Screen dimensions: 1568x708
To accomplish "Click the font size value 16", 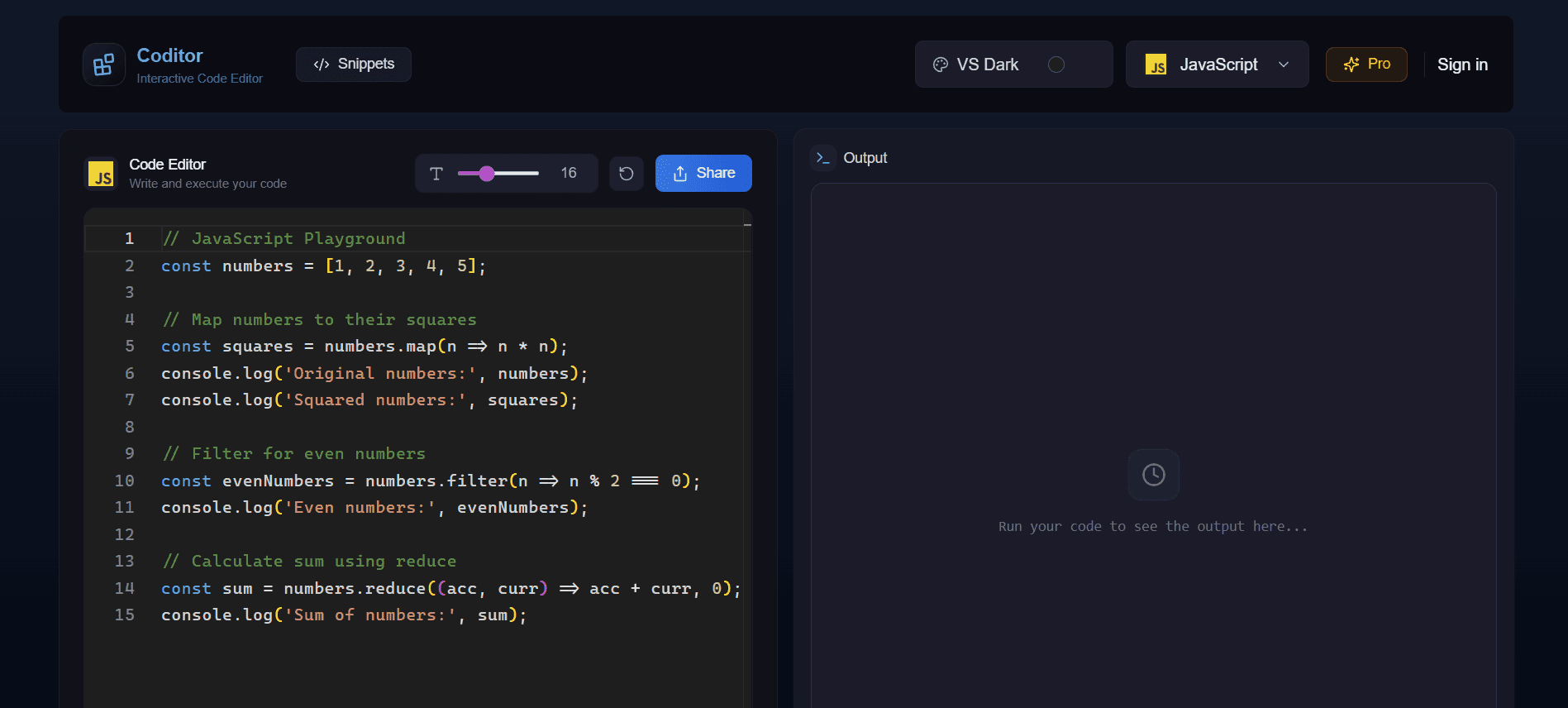I will pyautogui.click(x=569, y=173).
